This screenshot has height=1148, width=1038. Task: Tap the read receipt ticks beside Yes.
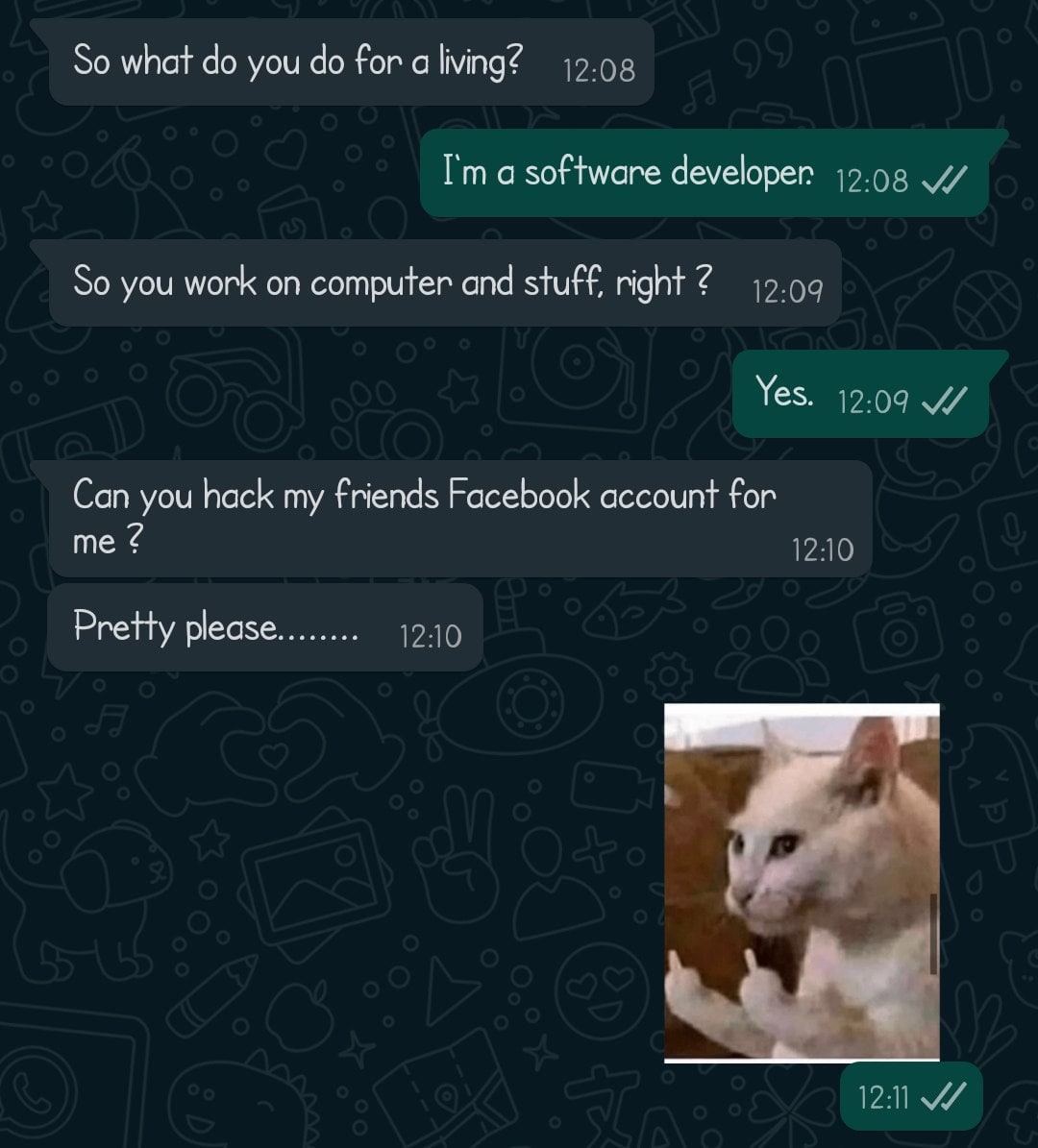pyautogui.click(x=944, y=402)
